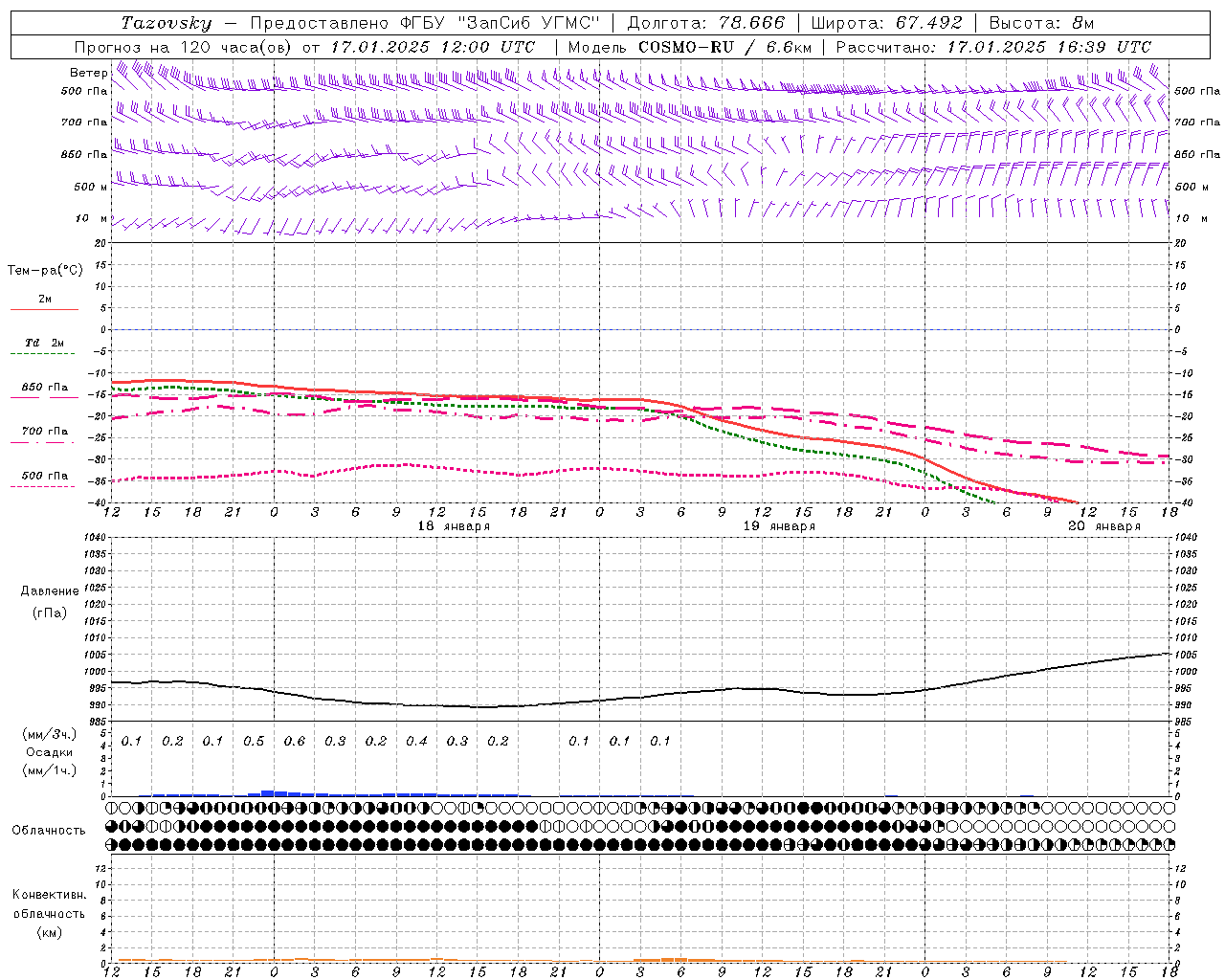
Task: Select the forecast start time 17.01.2025 12:00 UTC
Action: click(433, 47)
